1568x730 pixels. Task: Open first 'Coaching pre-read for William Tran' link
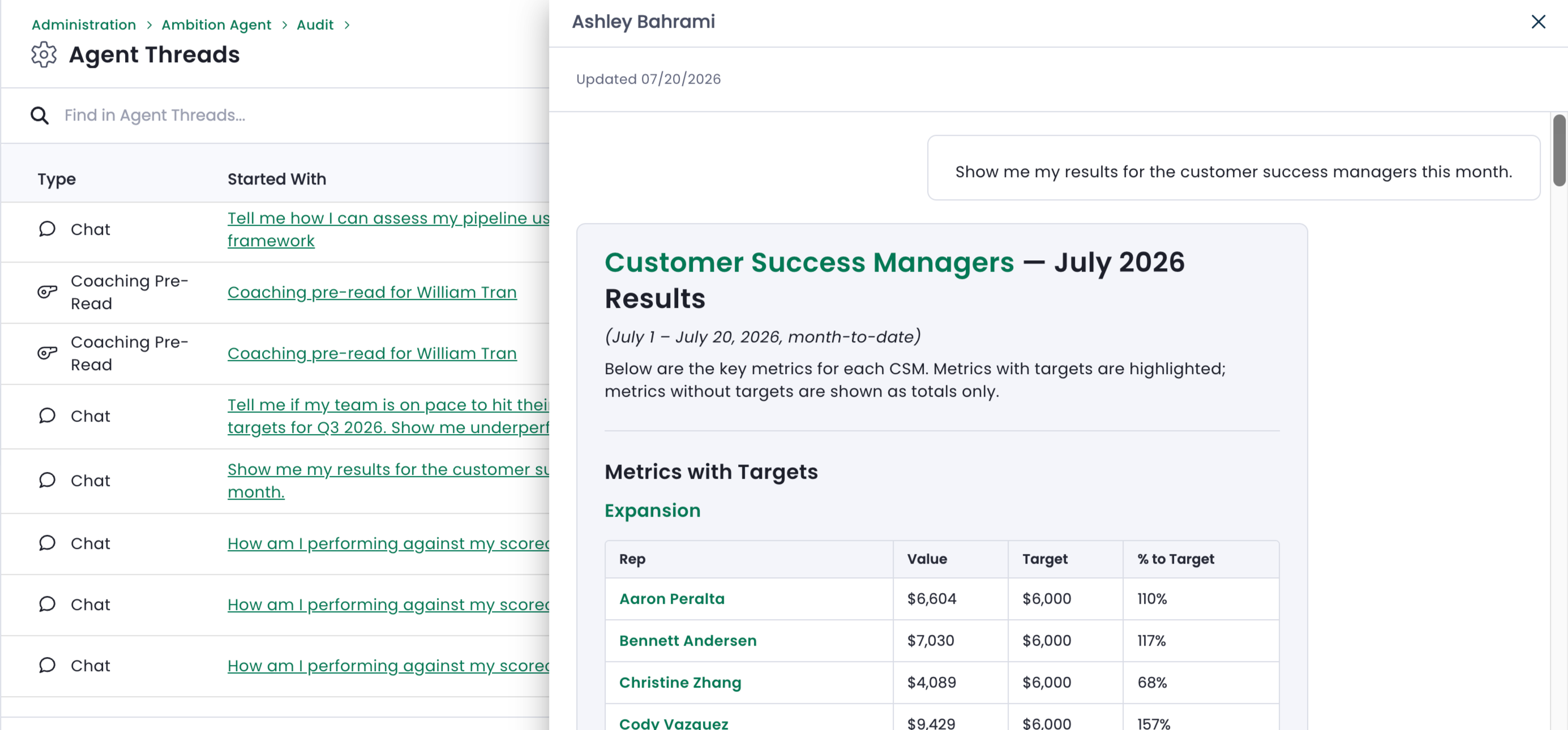(x=372, y=293)
